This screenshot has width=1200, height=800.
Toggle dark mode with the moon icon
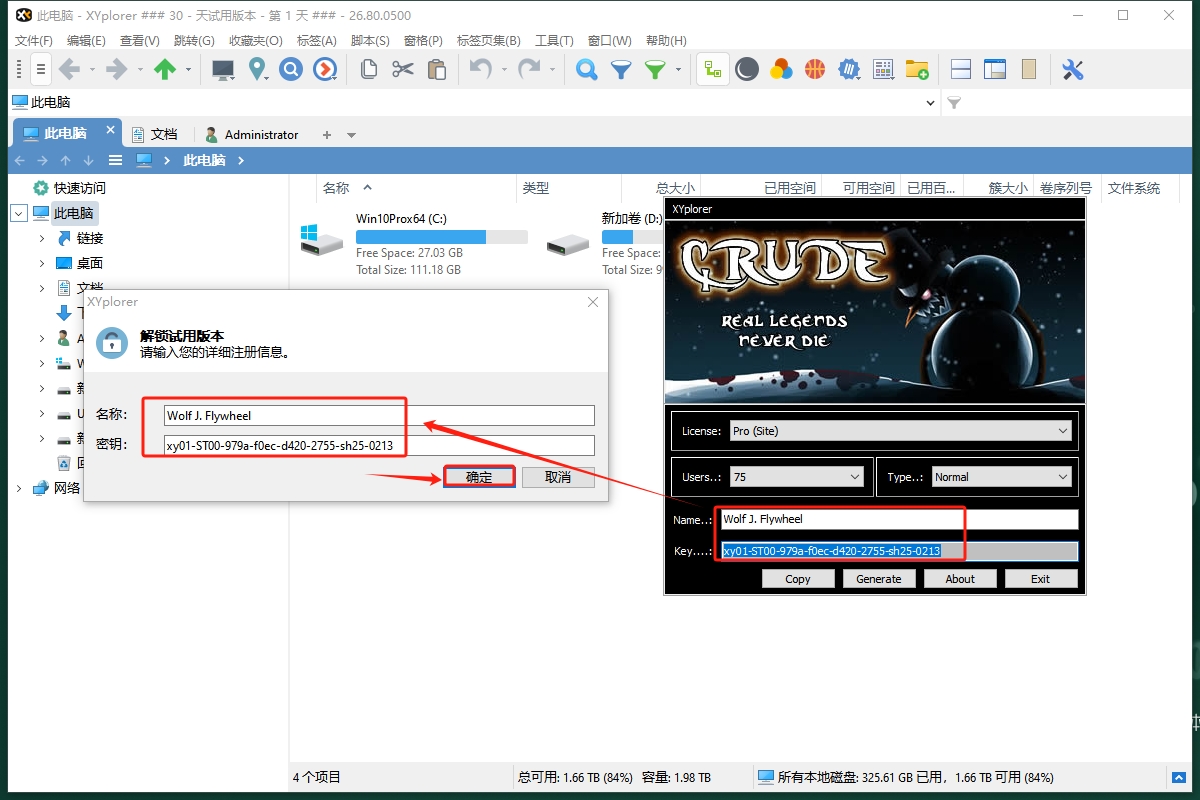747,69
